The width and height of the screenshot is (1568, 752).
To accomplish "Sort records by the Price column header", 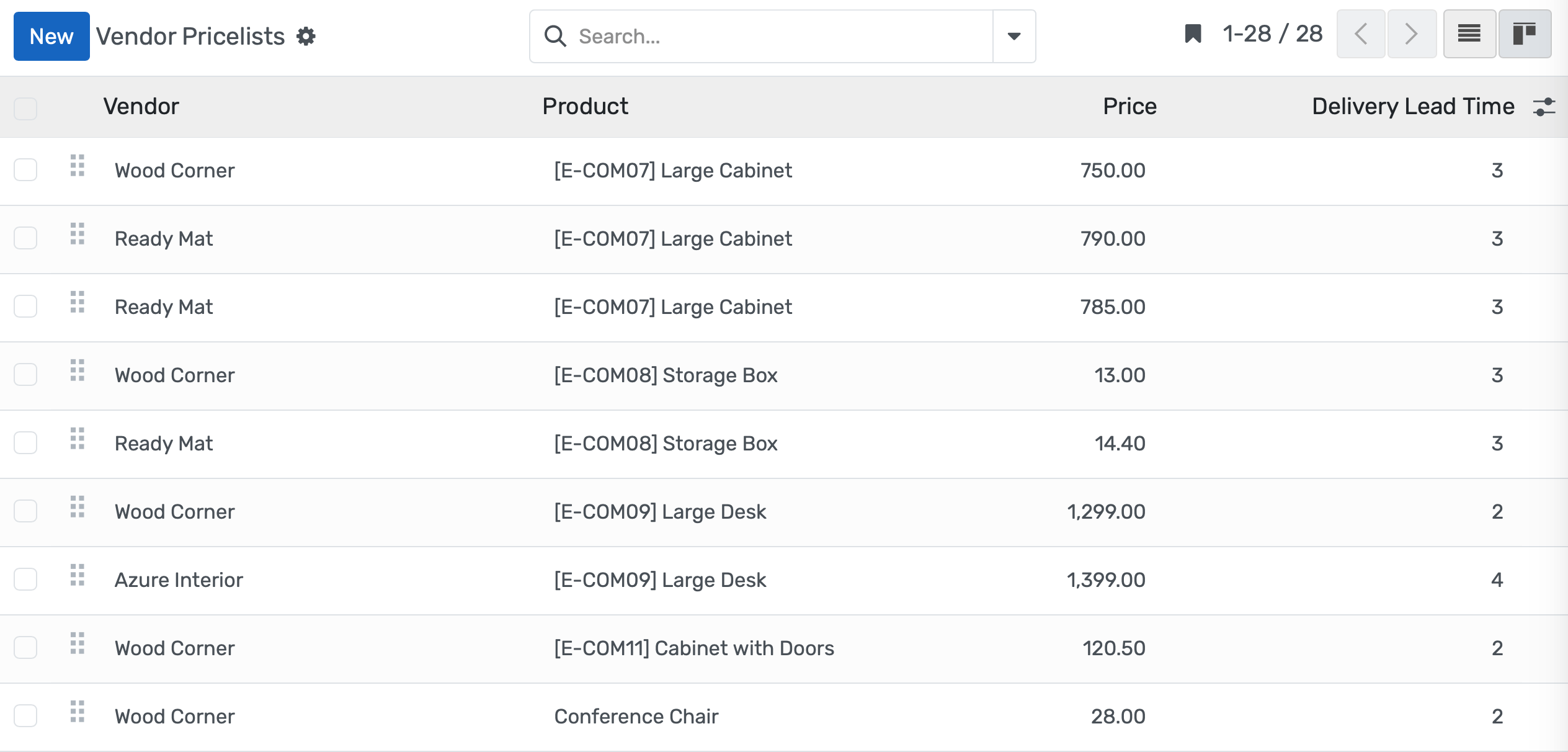I will pos(1129,106).
